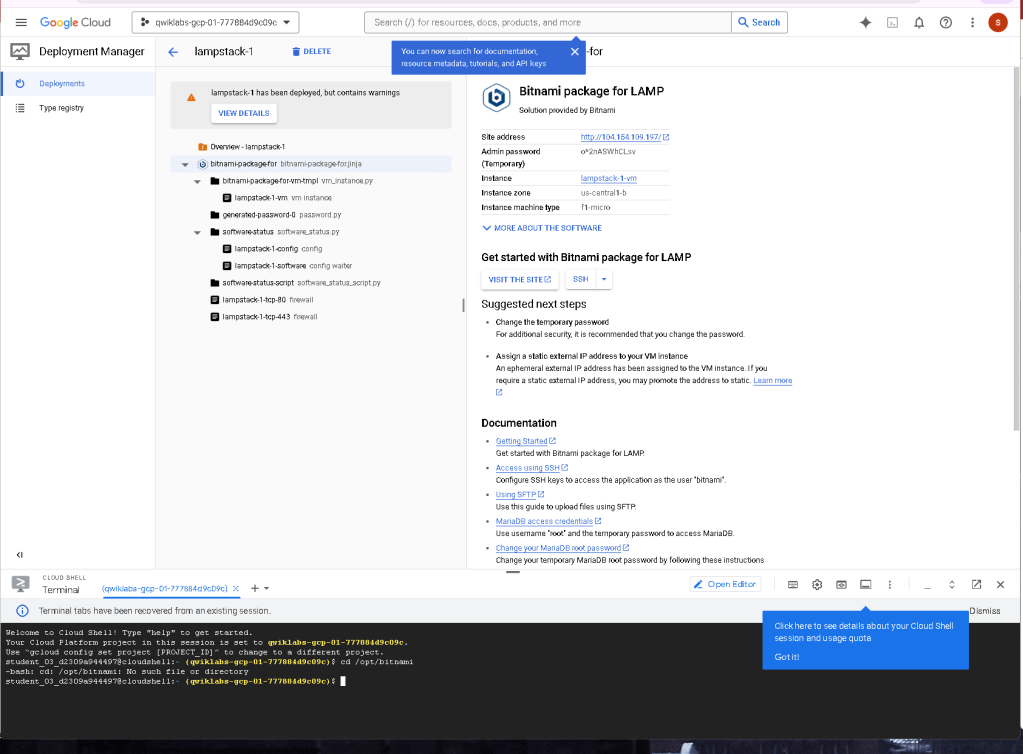Image resolution: width=1023 pixels, height=754 pixels.
Task: Select Overview - lampstack-1 in the tree
Action: pyautogui.click(x=247, y=147)
